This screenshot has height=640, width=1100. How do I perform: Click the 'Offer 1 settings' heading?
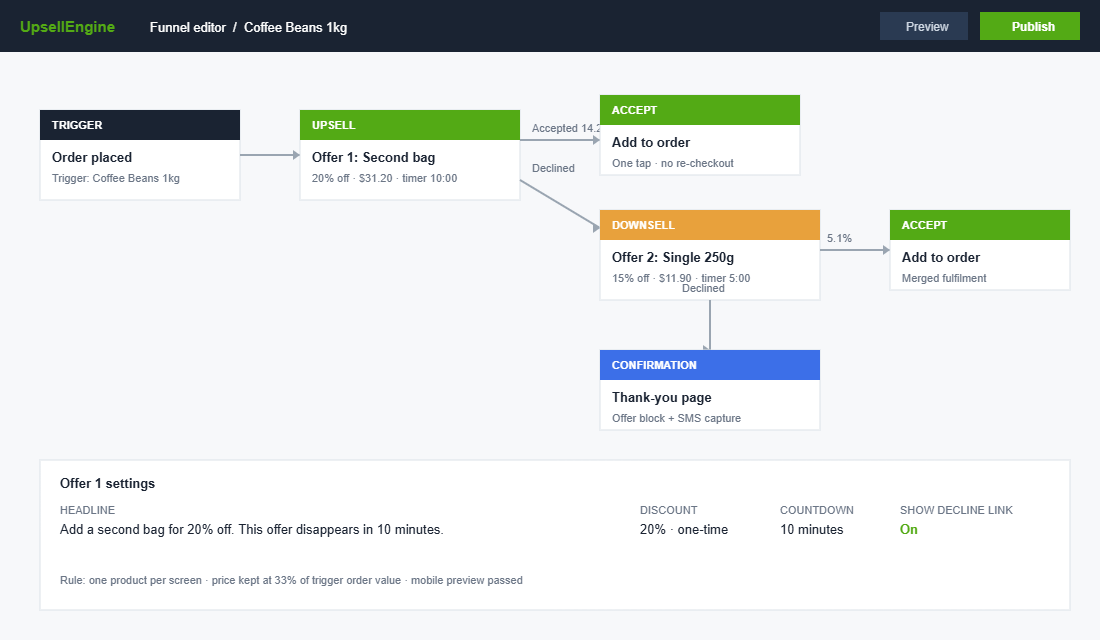(107, 484)
